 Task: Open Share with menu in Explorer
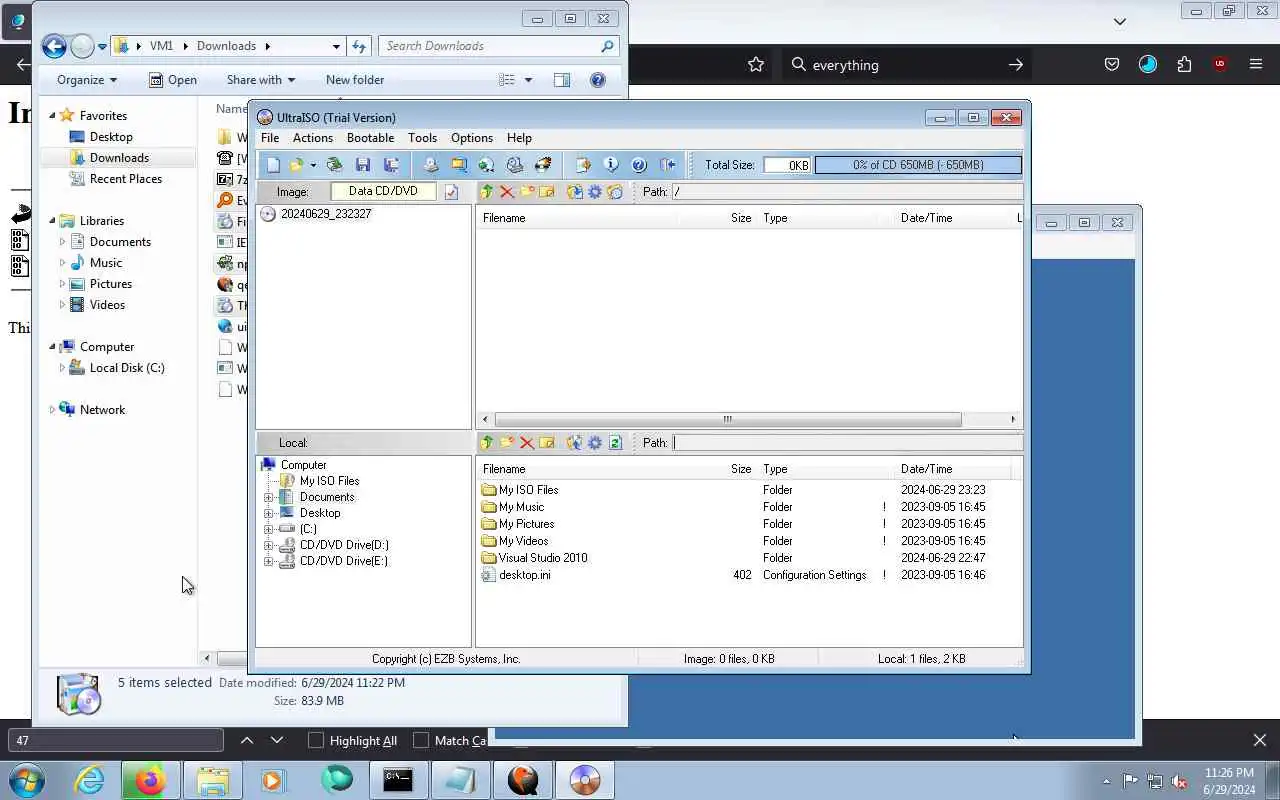260,80
